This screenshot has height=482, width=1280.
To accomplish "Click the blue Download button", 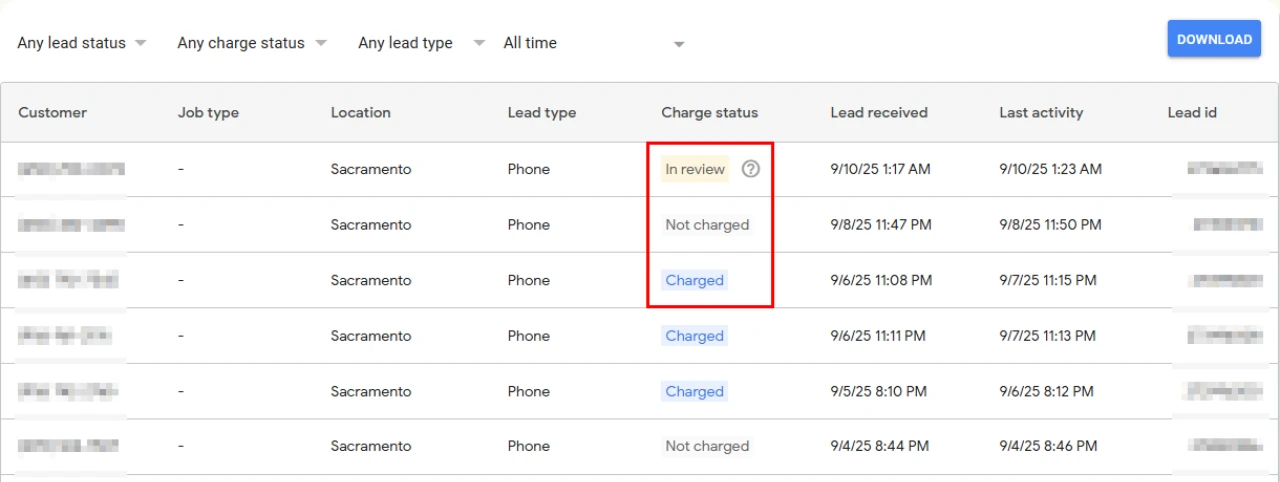I will click(x=1214, y=40).
